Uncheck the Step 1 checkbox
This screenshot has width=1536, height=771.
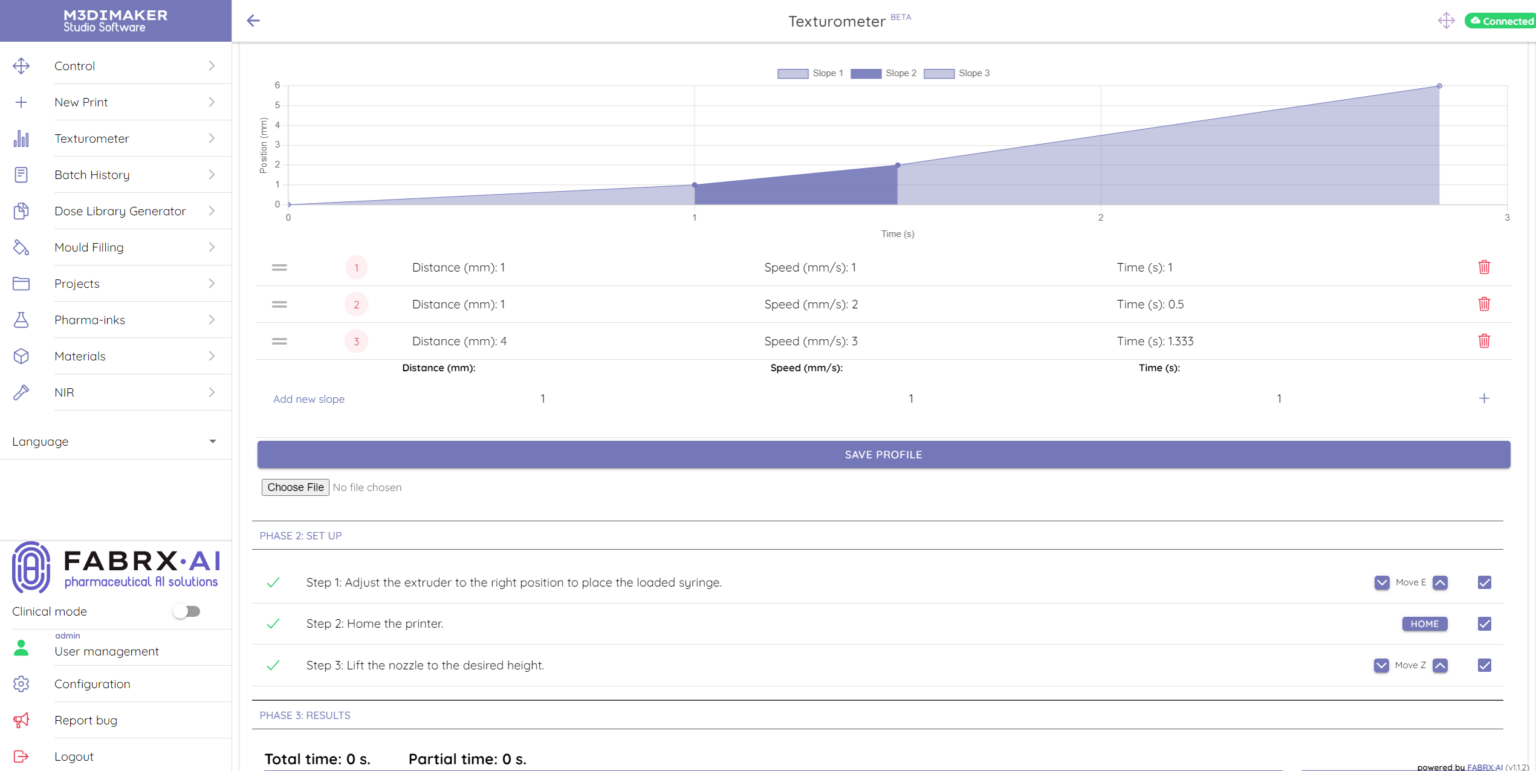pyautogui.click(x=1484, y=583)
